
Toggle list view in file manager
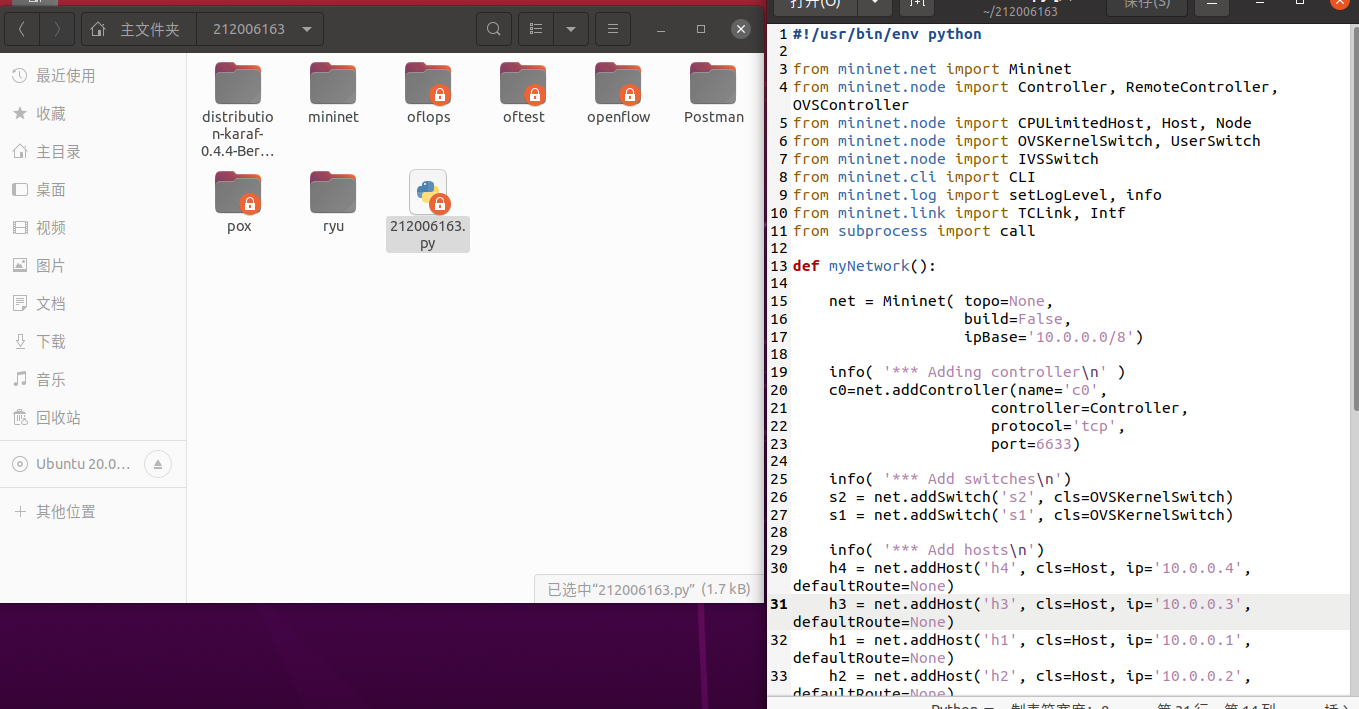(537, 29)
